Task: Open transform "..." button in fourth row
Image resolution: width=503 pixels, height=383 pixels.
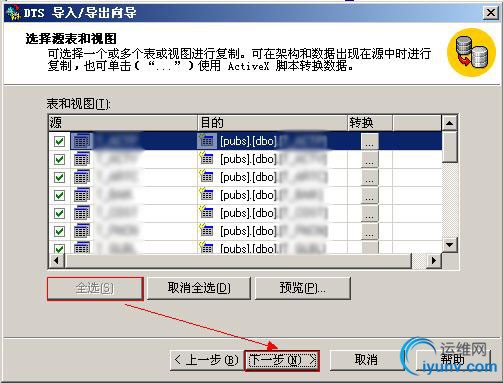Action: [370, 195]
